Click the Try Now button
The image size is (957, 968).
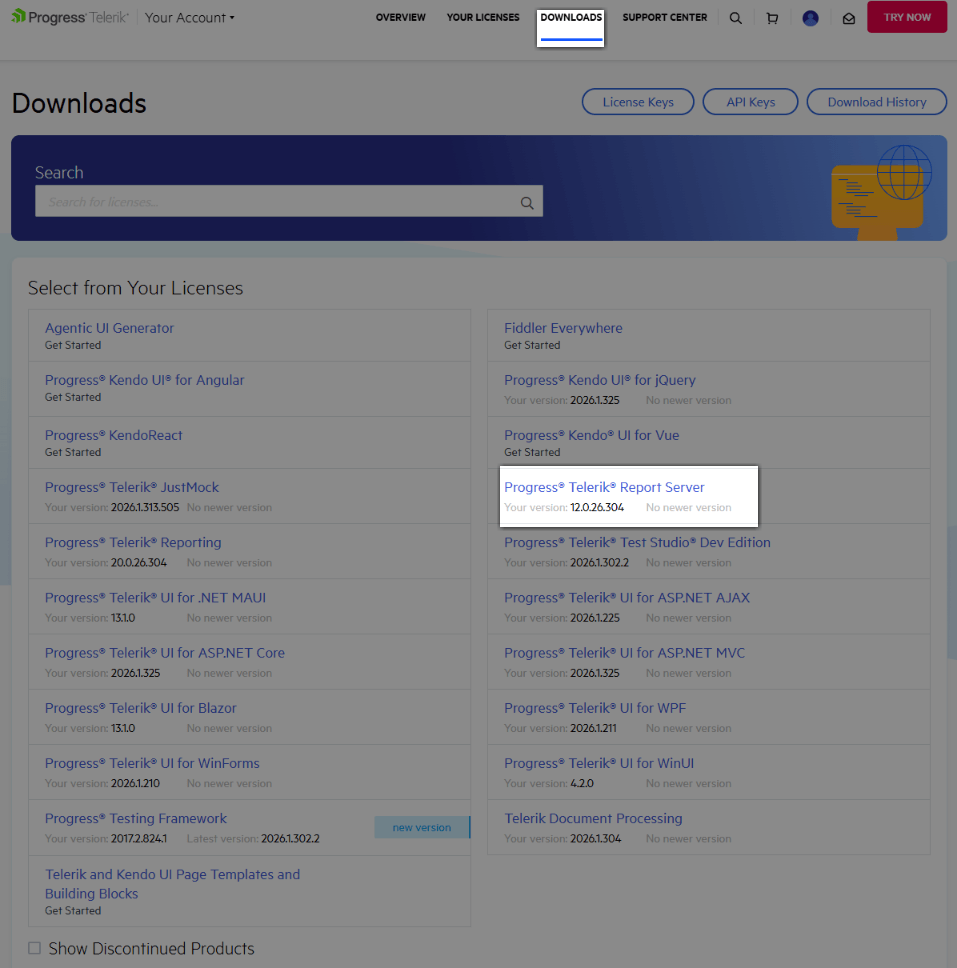click(x=906, y=17)
